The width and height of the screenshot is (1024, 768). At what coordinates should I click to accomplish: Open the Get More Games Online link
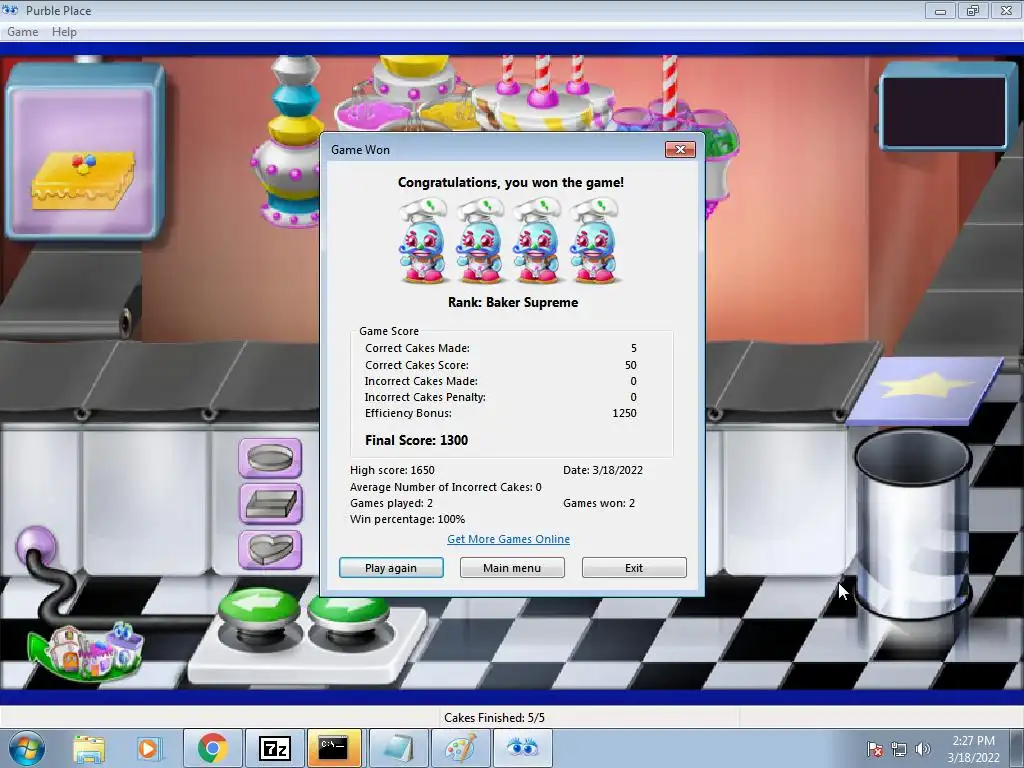coord(508,539)
